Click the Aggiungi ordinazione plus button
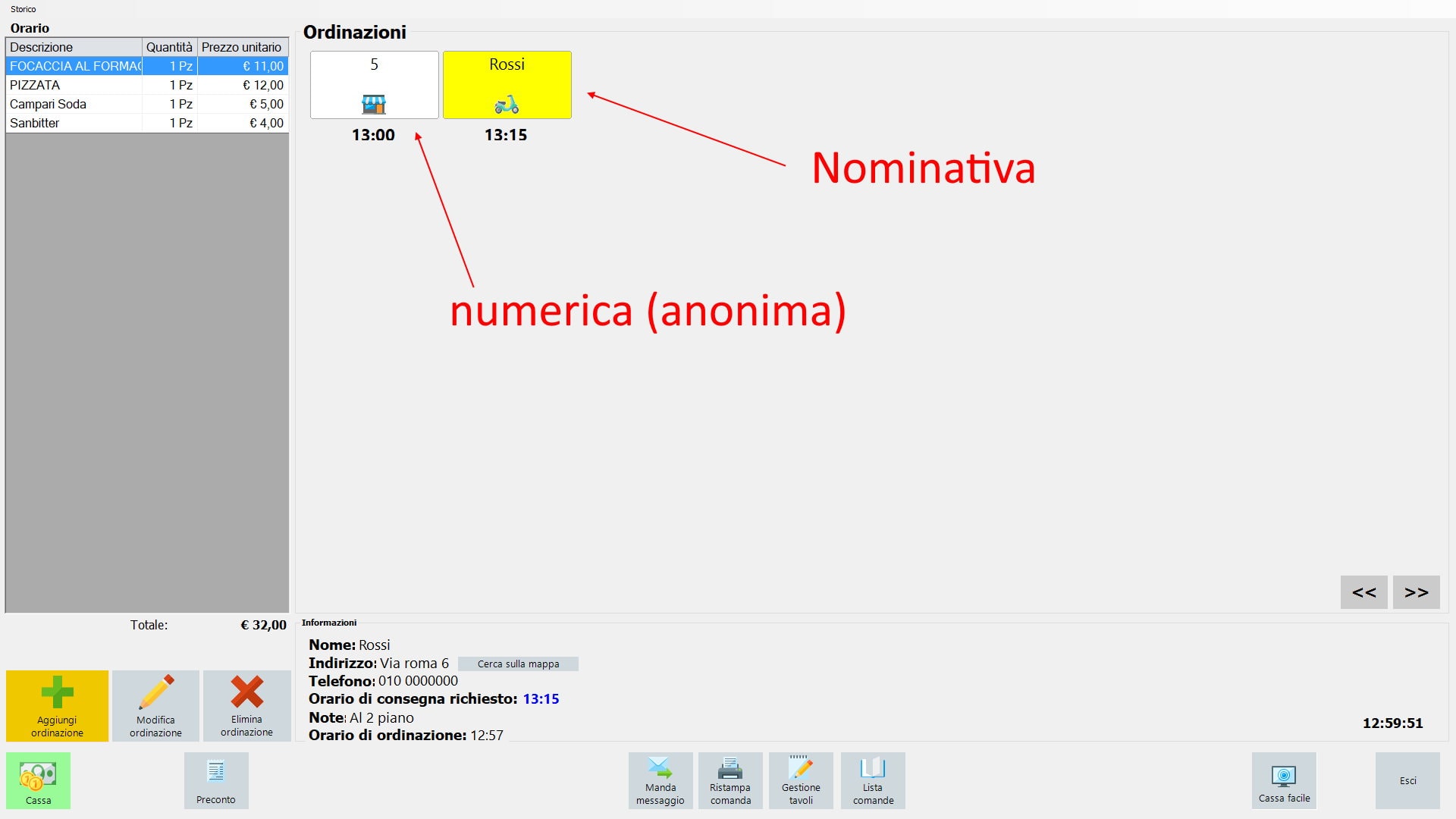This screenshot has width=1456, height=819. (57, 706)
